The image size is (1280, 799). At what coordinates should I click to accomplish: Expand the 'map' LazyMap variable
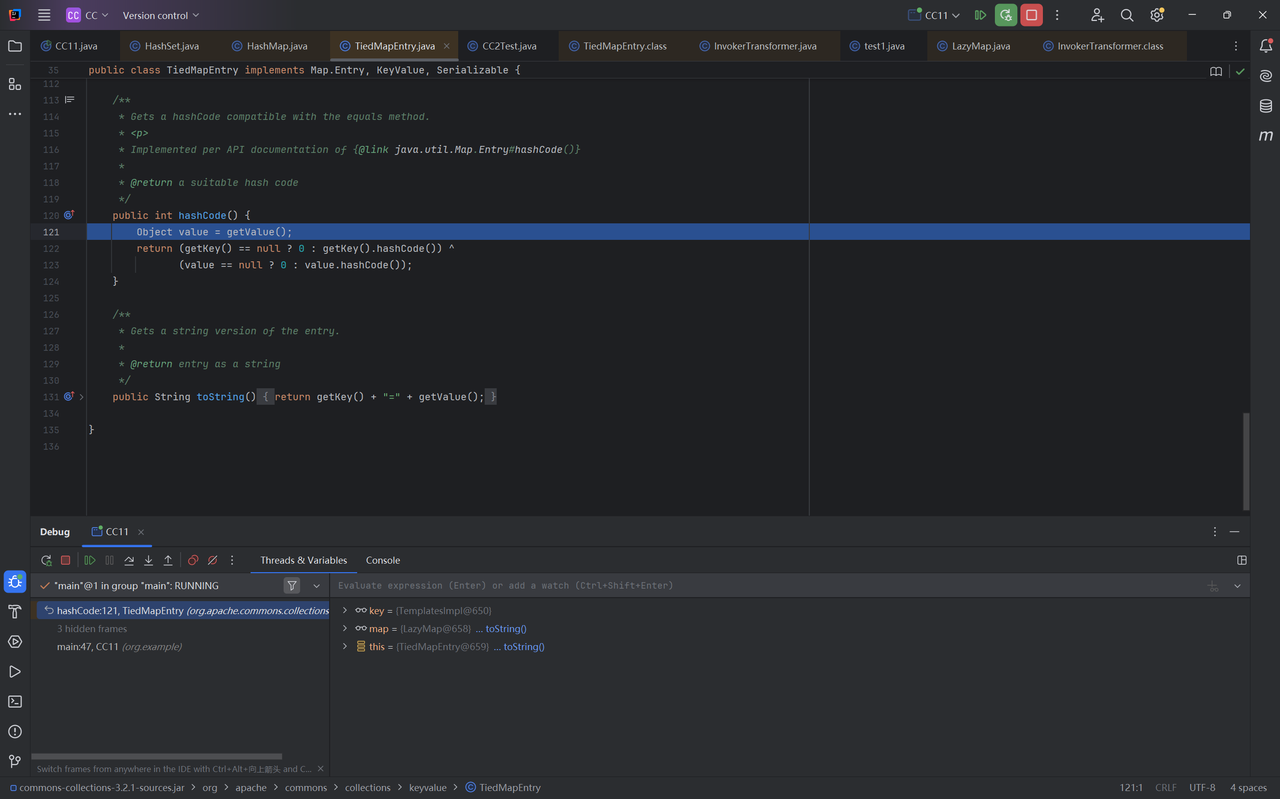coord(345,629)
